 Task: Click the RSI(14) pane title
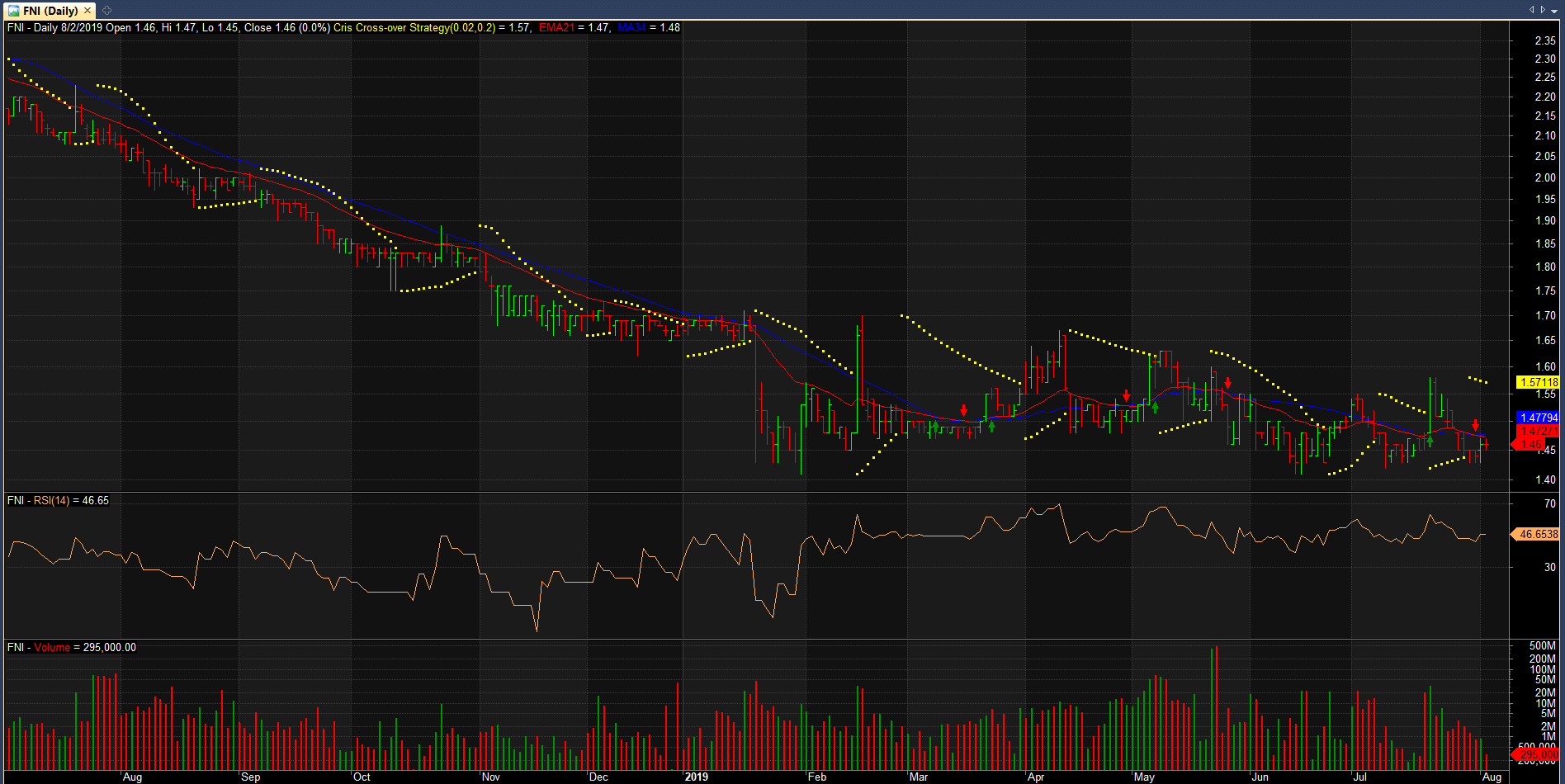(x=52, y=500)
